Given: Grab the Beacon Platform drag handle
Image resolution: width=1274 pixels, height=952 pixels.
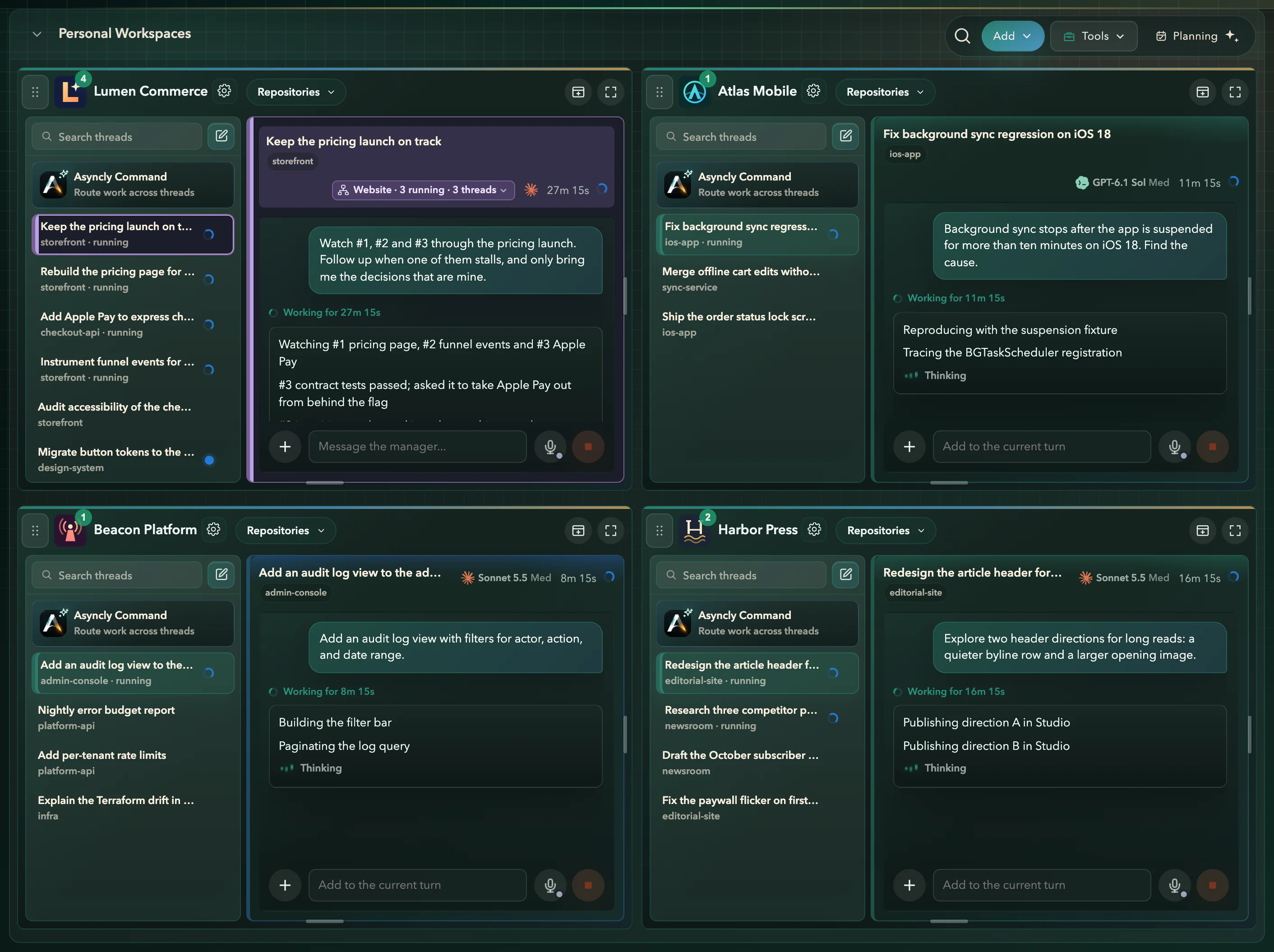Looking at the screenshot, I should 35,530.
